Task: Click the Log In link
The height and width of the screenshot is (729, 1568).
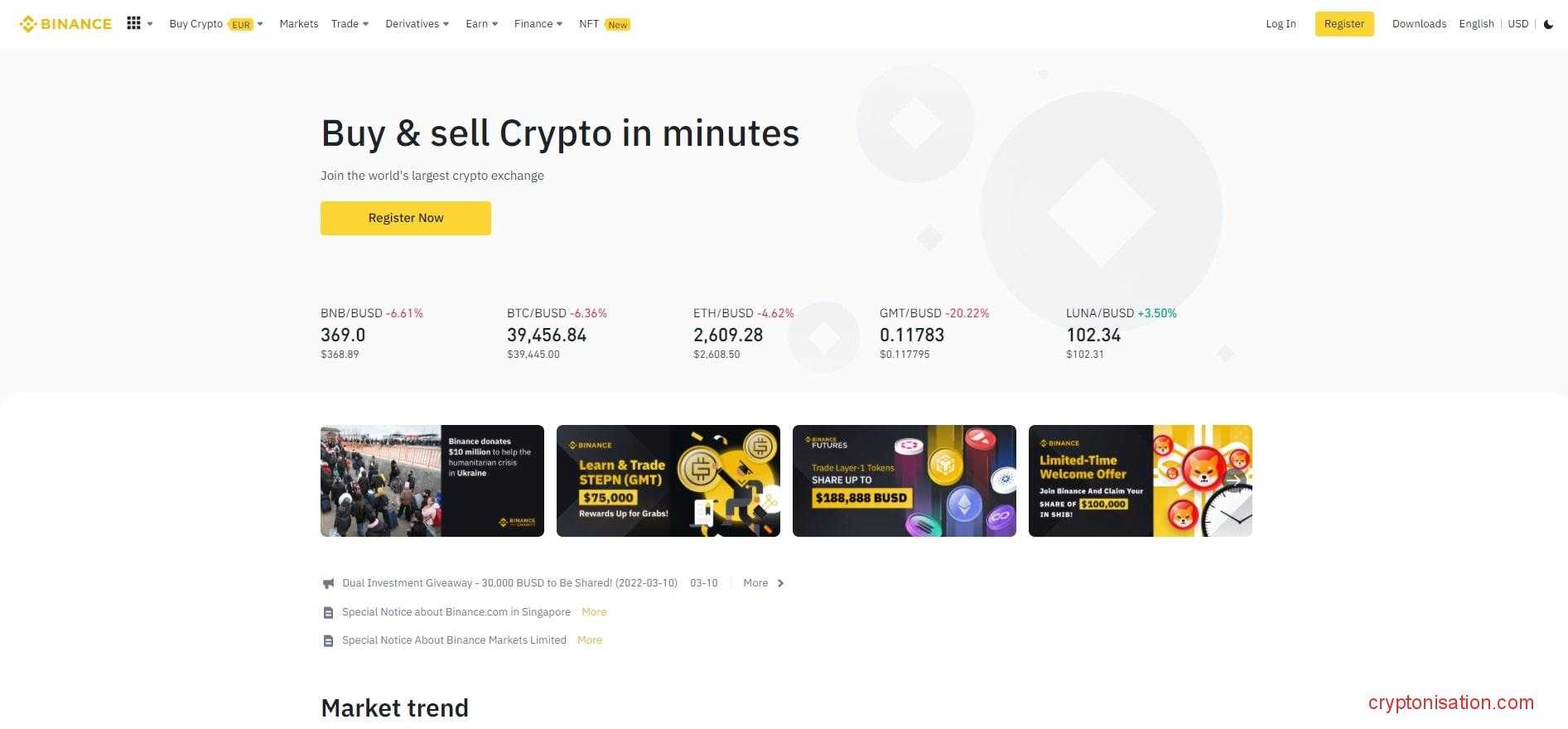Action: tap(1281, 24)
